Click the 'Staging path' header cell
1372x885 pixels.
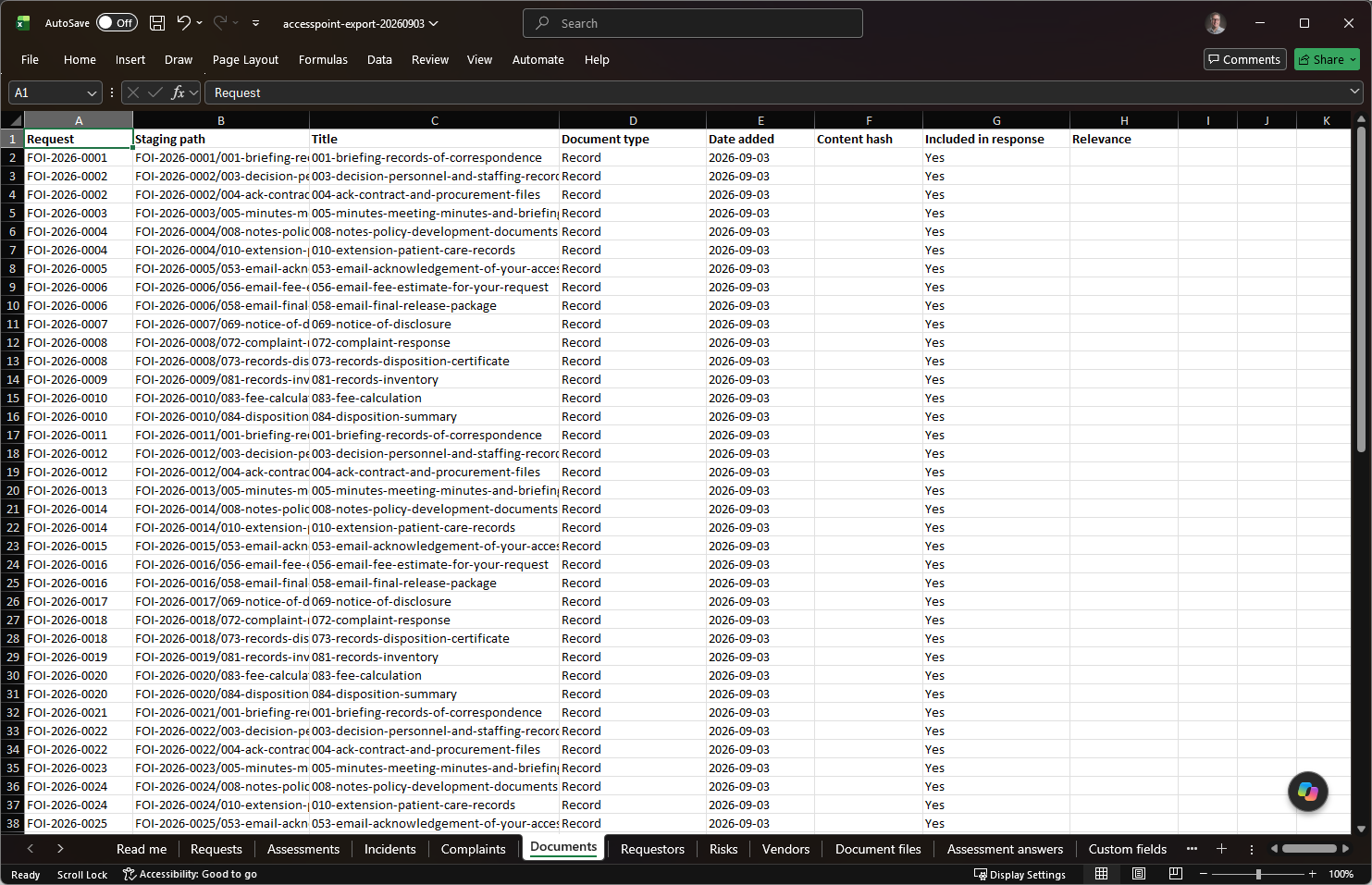pyautogui.click(x=221, y=139)
